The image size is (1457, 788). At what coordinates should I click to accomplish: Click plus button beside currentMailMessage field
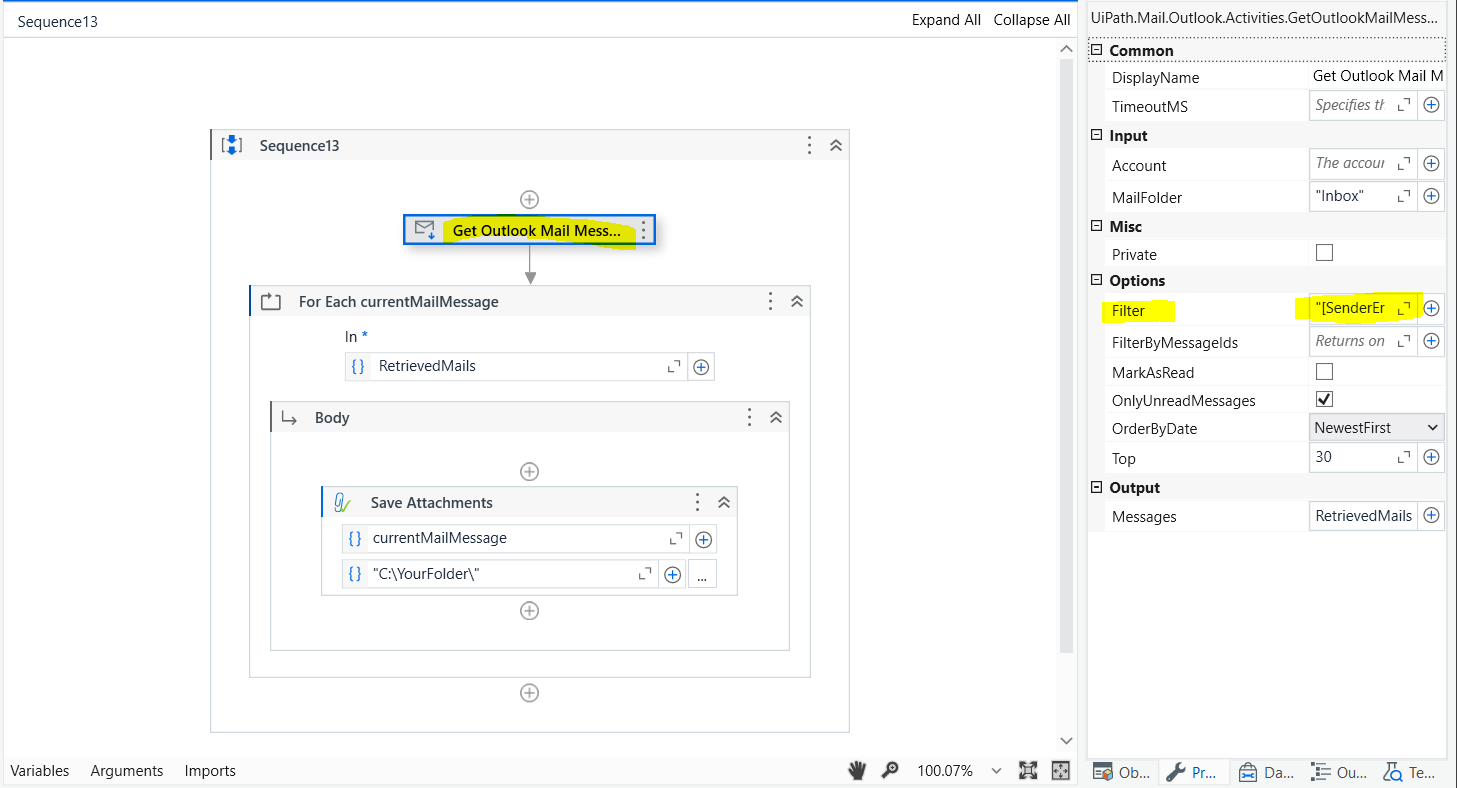703,539
